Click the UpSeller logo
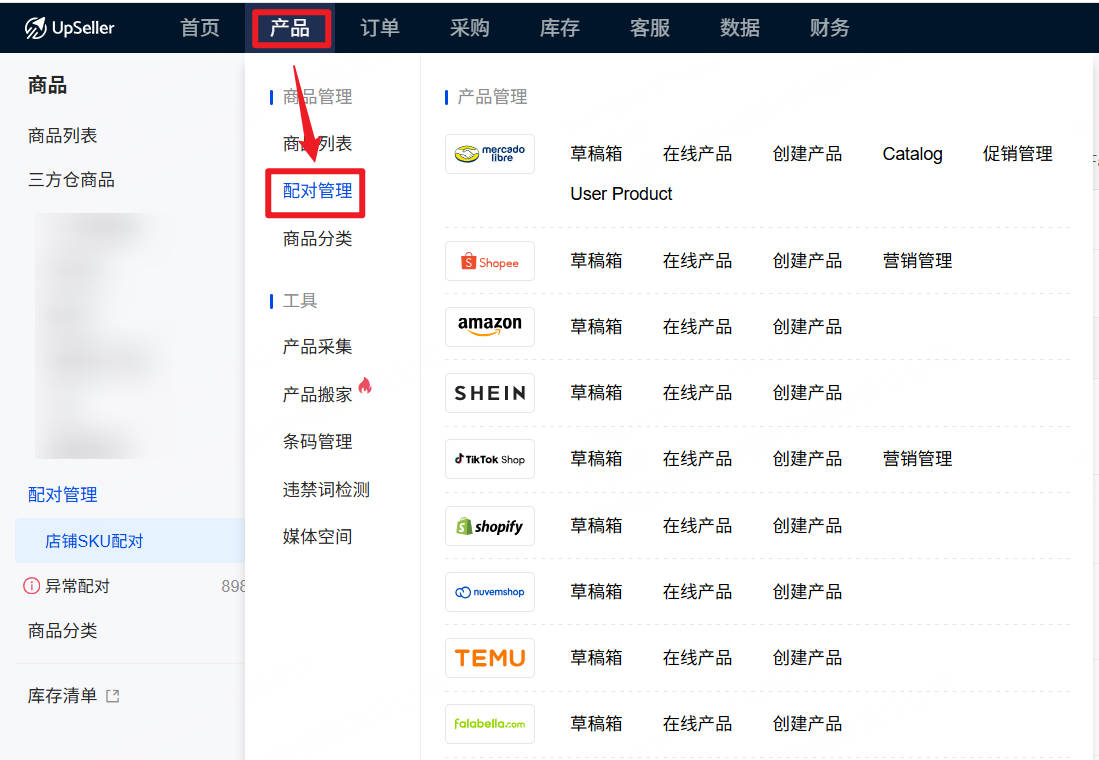This screenshot has height=760, width=1099. point(69,28)
